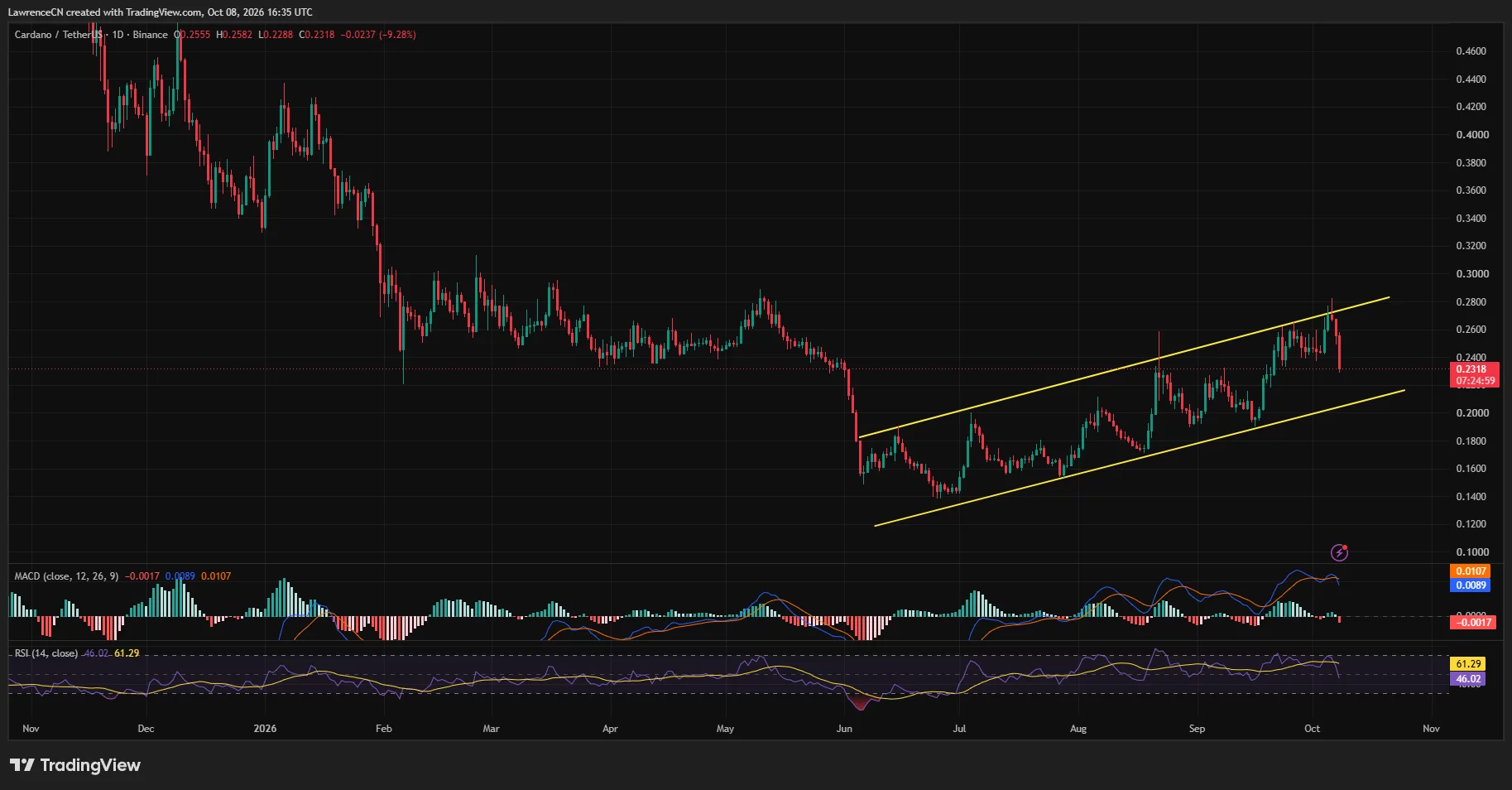The width and height of the screenshot is (1512, 790).
Task: Open the RSI (14, close) indicator label
Action: [46, 653]
